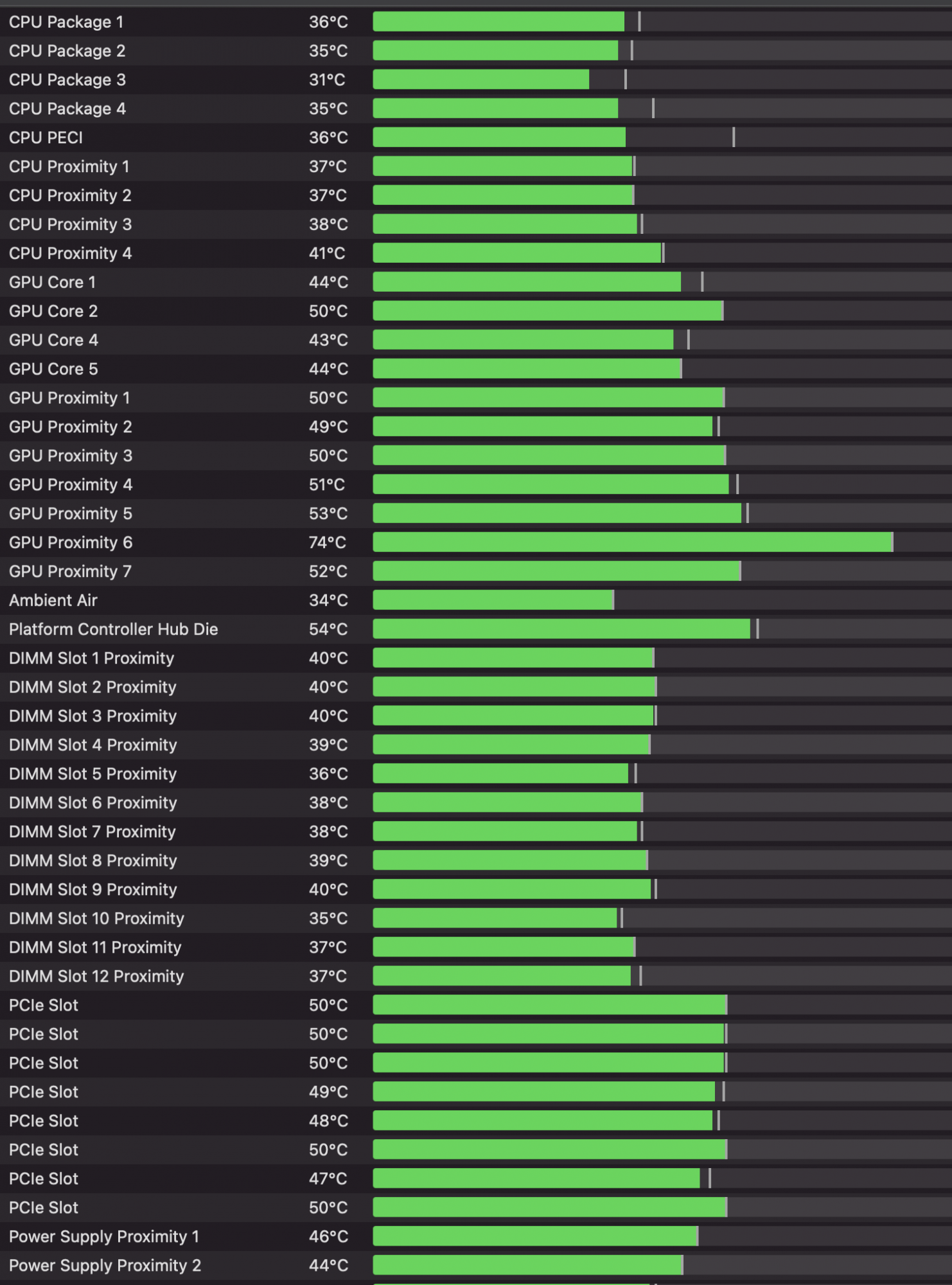Click the CPU Package 3 temperature bar
The width and height of the screenshot is (952, 1285).
pyautogui.click(x=480, y=80)
